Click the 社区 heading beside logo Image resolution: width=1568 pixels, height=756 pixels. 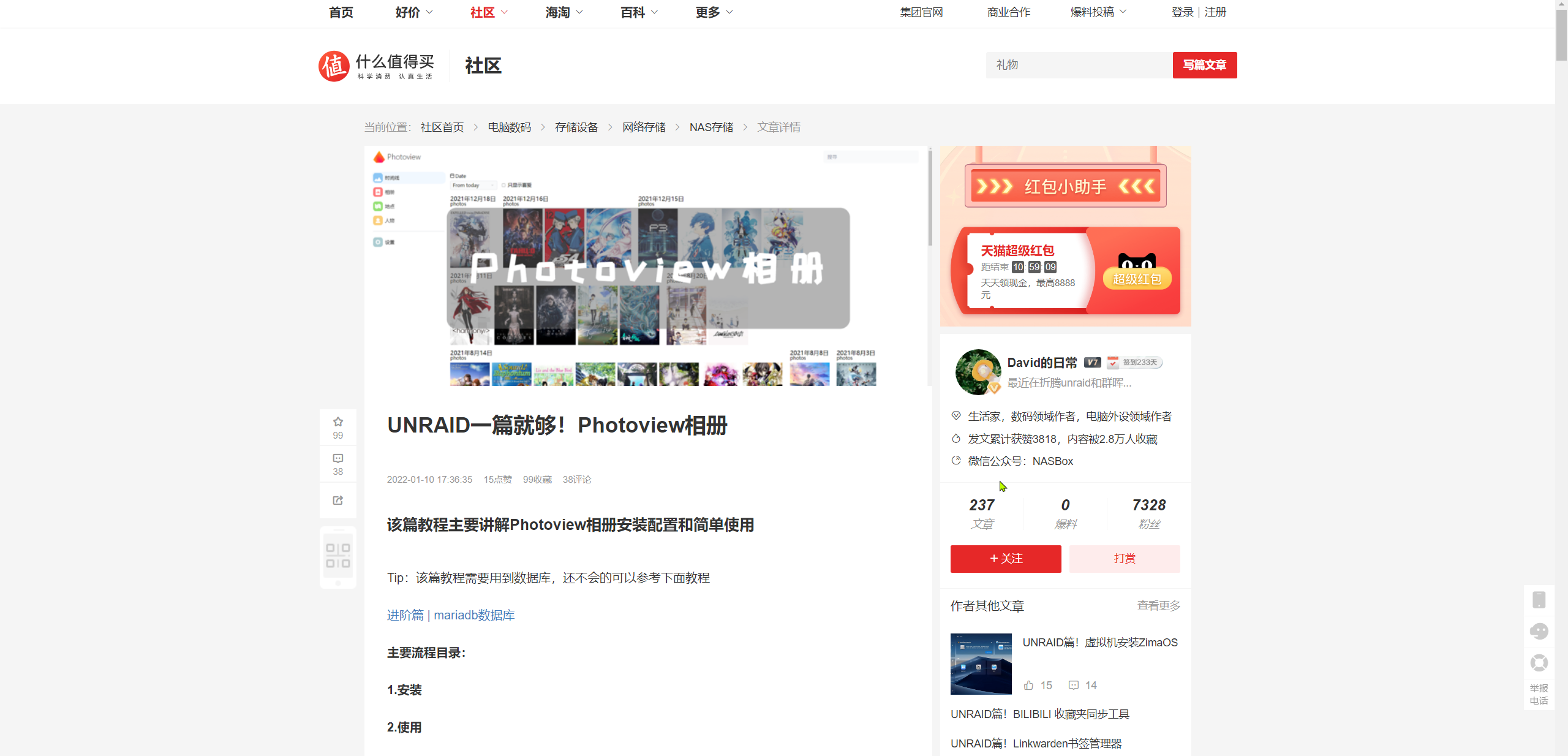[483, 66]
